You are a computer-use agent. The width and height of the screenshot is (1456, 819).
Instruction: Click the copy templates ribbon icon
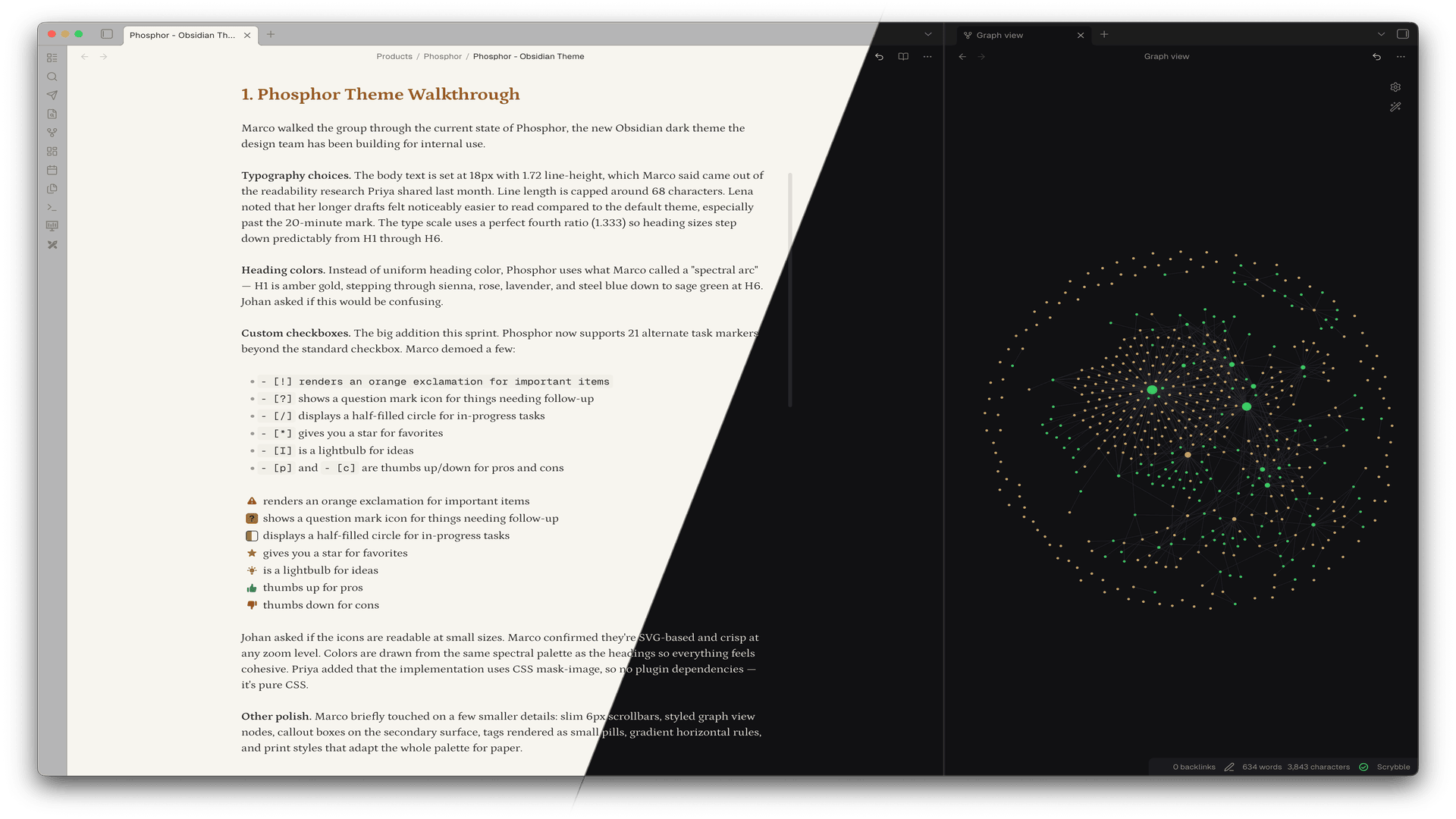coord(52,189)
